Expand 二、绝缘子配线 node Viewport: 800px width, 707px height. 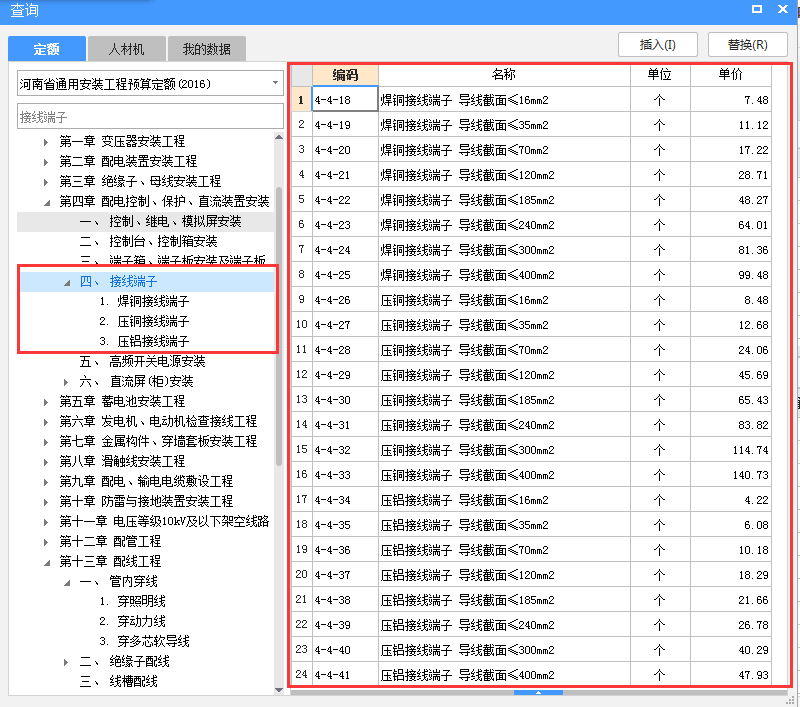click(x=66, y=662)
